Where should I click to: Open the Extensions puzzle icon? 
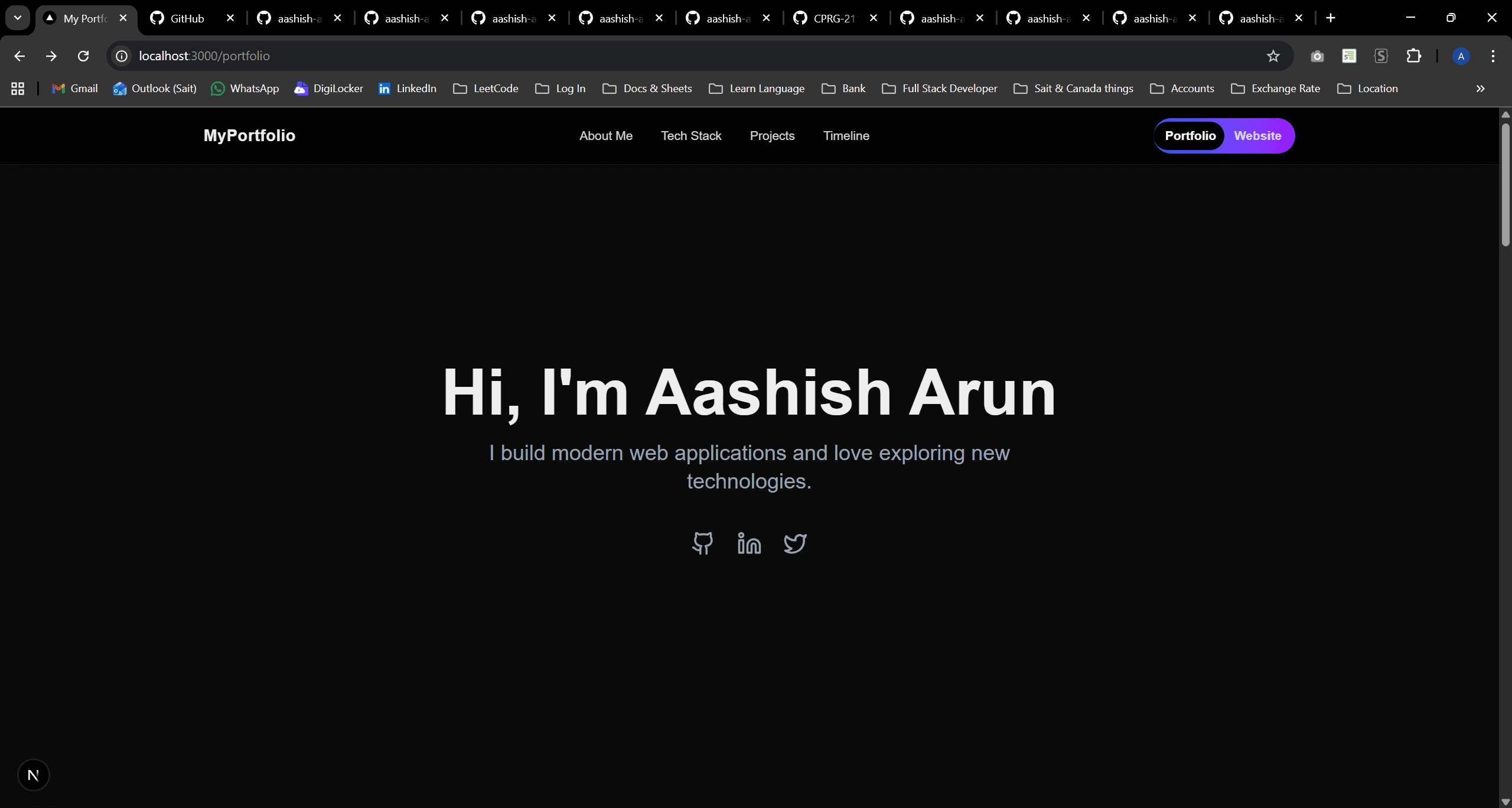click(x=1413, y=56)
